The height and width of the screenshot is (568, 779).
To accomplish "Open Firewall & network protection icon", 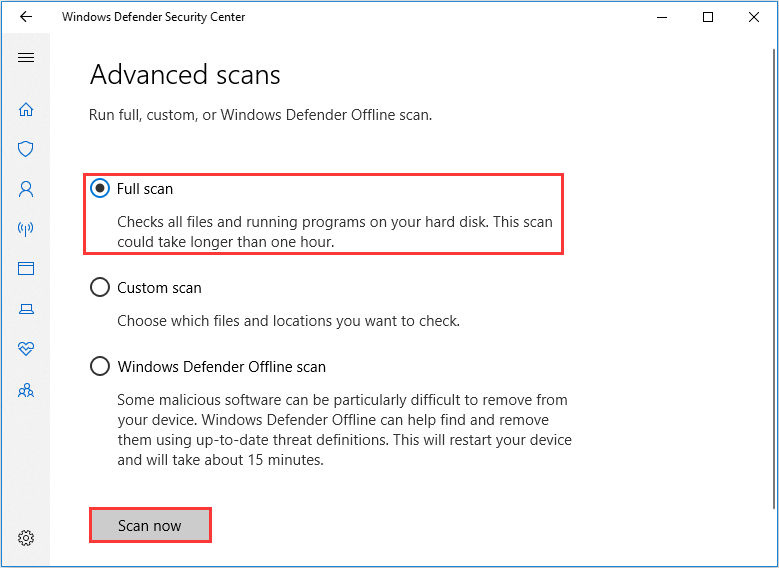I will 26,229.
